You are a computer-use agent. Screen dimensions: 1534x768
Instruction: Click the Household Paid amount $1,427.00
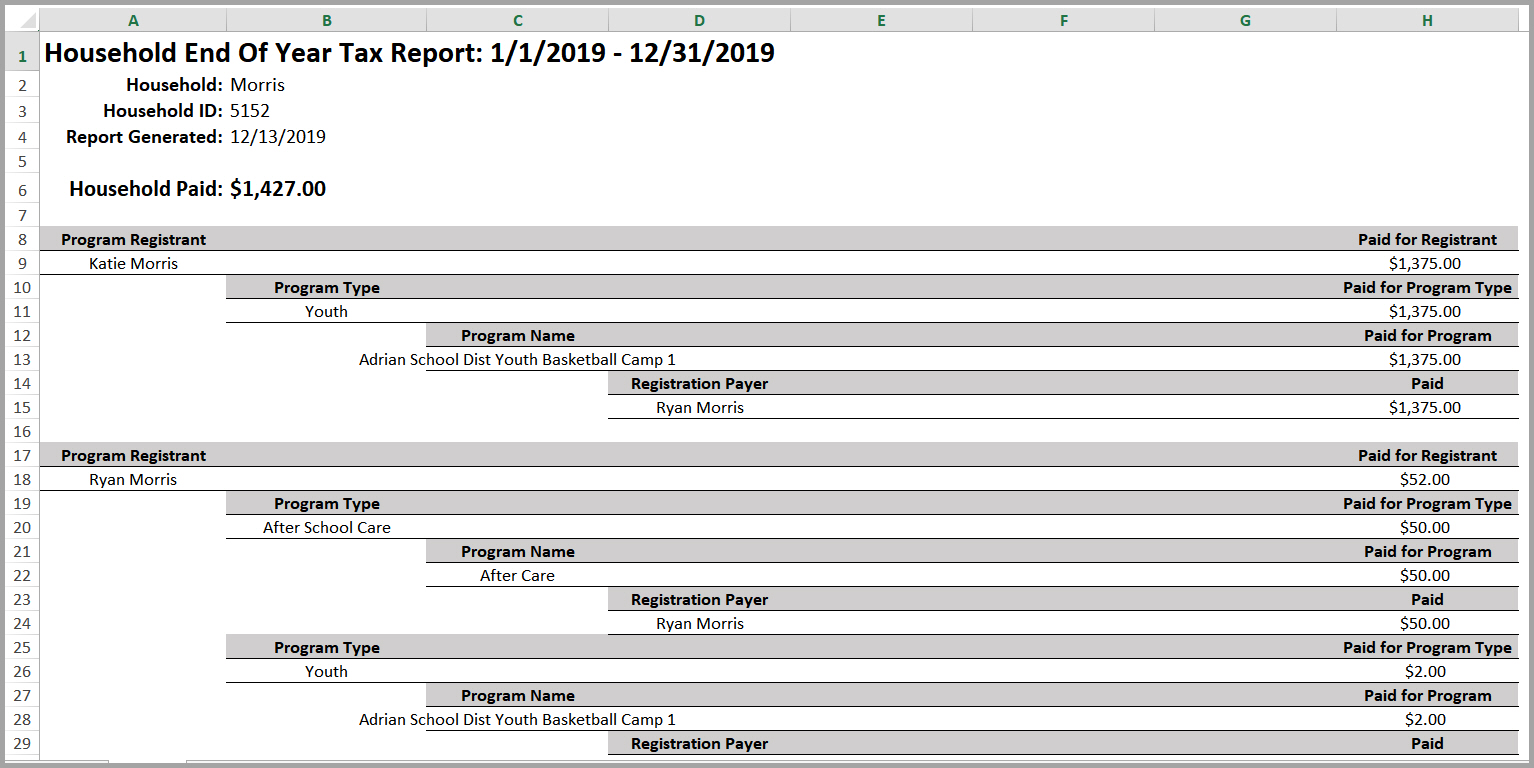[x=278, y=189]
